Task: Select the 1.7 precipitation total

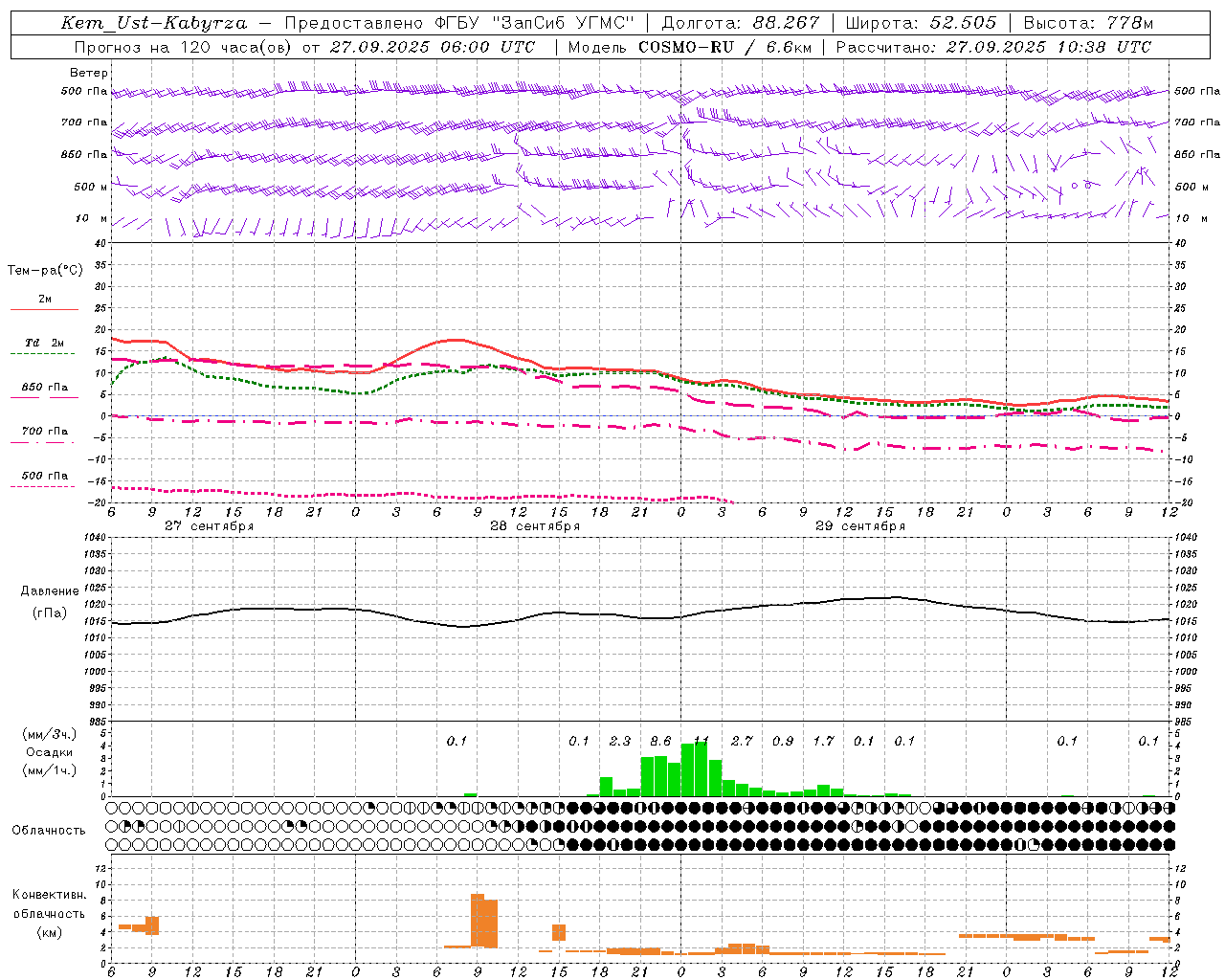Action: [823, 741]
